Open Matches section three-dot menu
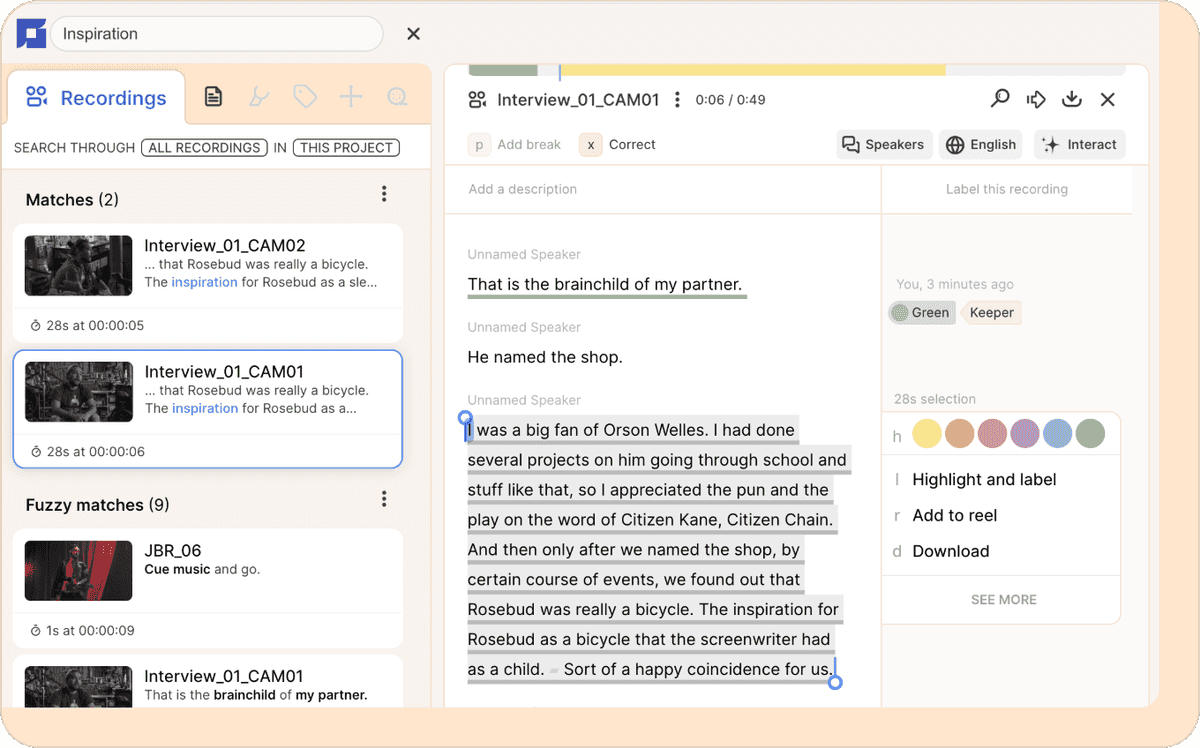The height and width of the screenshot is (748, 1200). coord(384,194)
